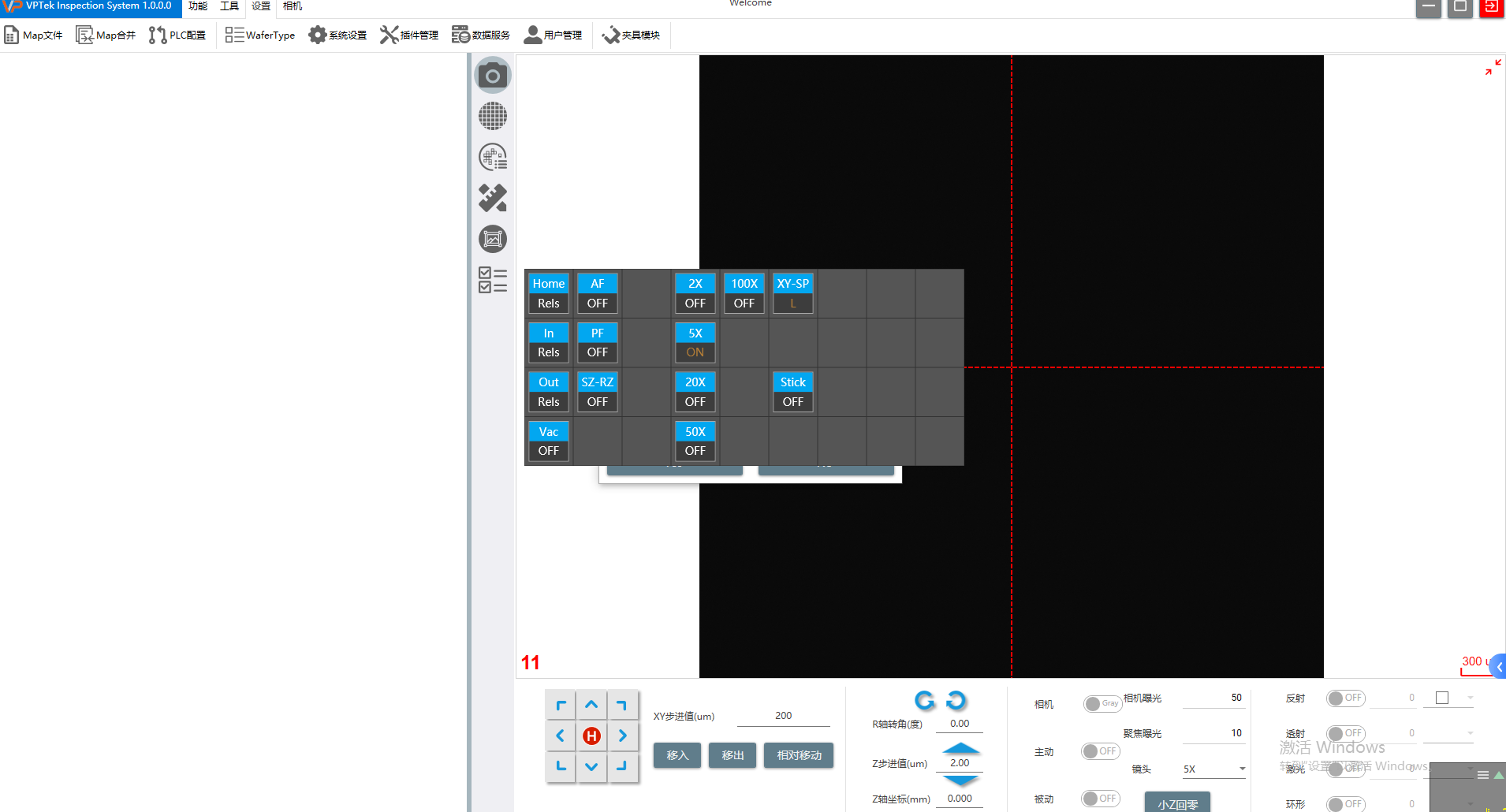This screenshot has height=812, width=1506.
Task: Click the 相机曝光 value field
Action: click(1213, 698)
